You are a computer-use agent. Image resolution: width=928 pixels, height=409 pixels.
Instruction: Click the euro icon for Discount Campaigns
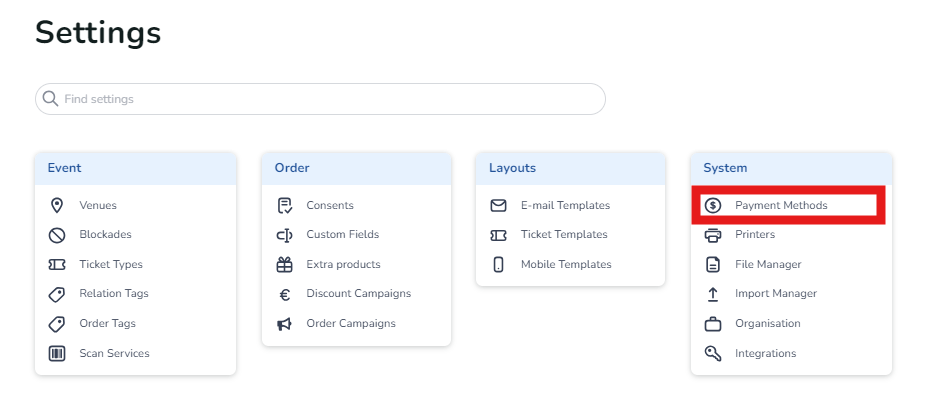pyautogui.click(x=284, y=294)
